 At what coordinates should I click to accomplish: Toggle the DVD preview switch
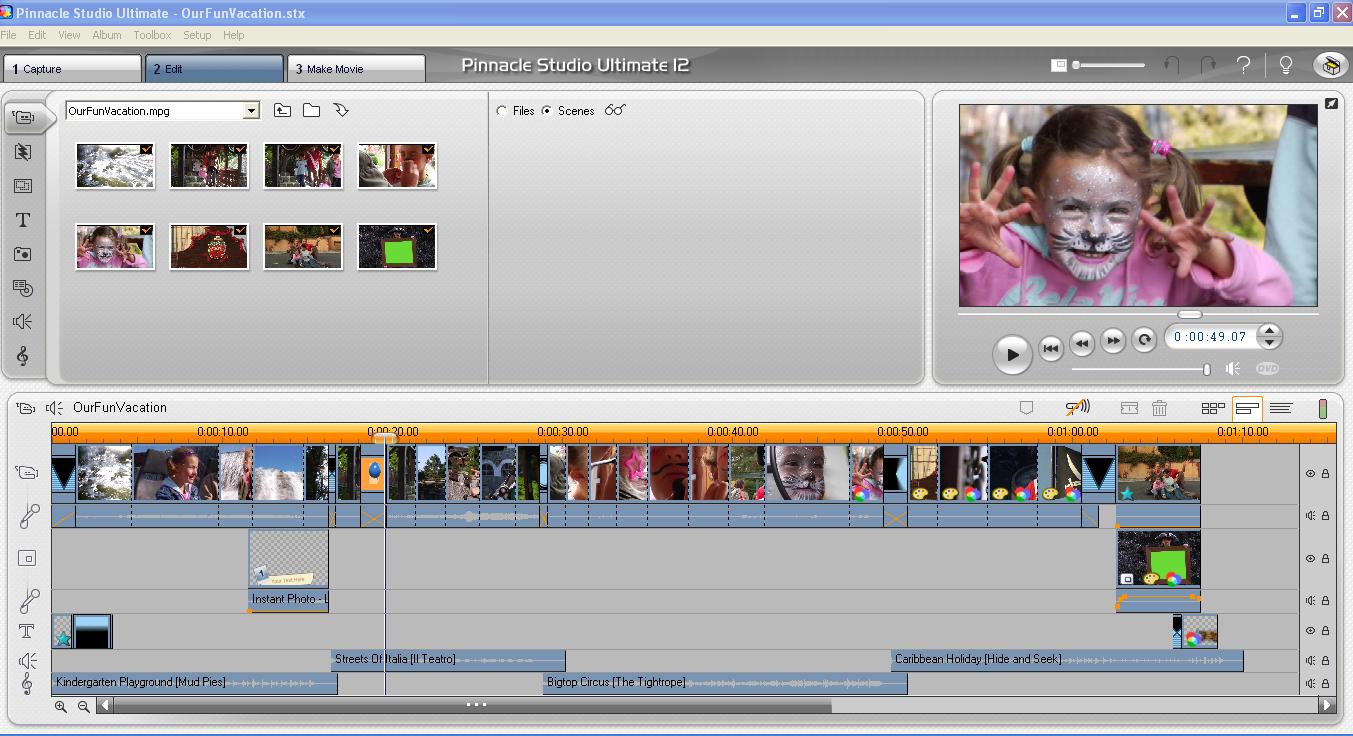[1267, 369]
